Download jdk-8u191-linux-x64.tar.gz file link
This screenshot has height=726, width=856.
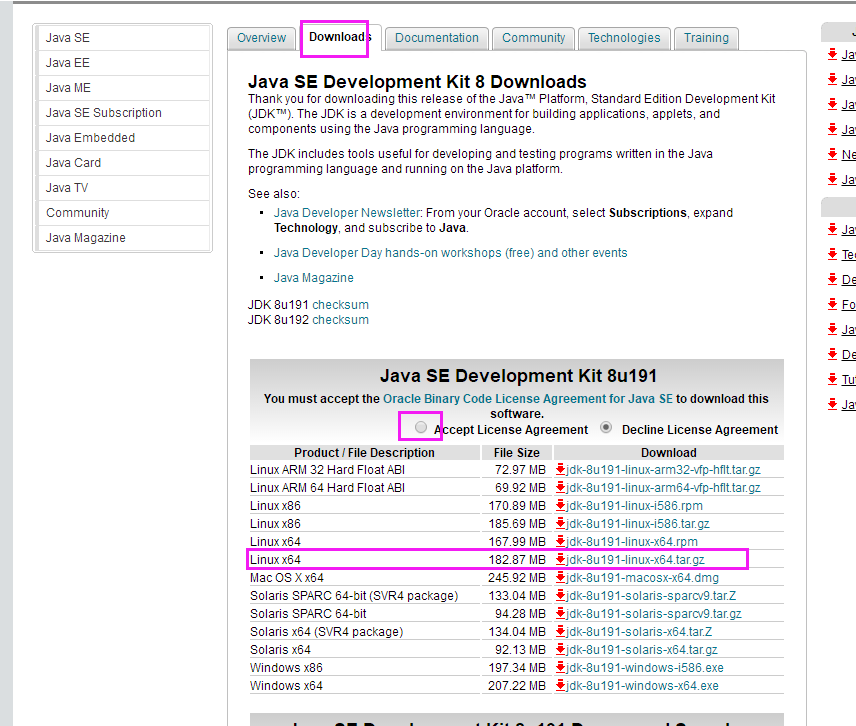[x=635, y=560]
